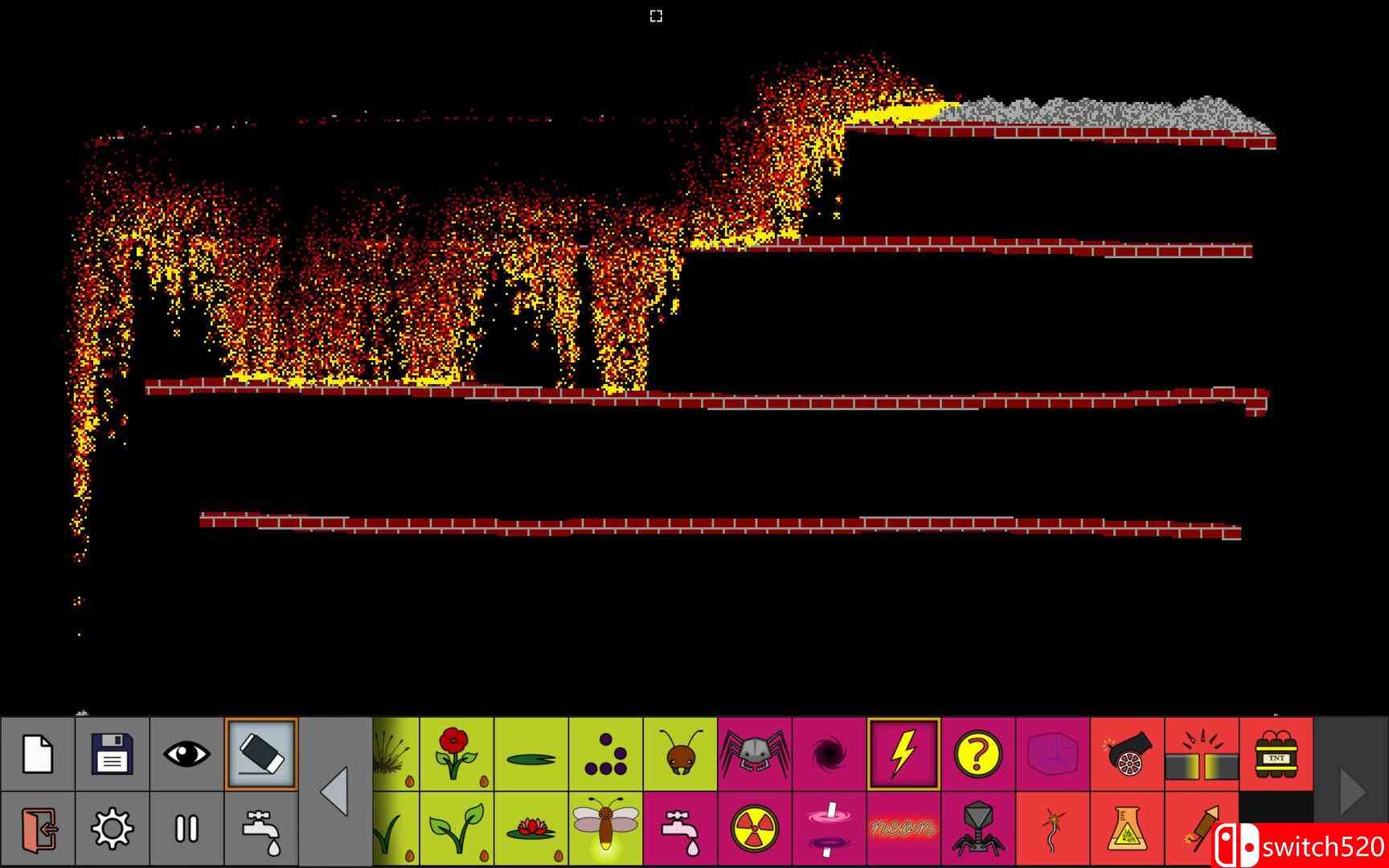This screenshot has height=868, width=1389.
Task: Save the sandbox with floppy disk
Action: tap(112, 754)
